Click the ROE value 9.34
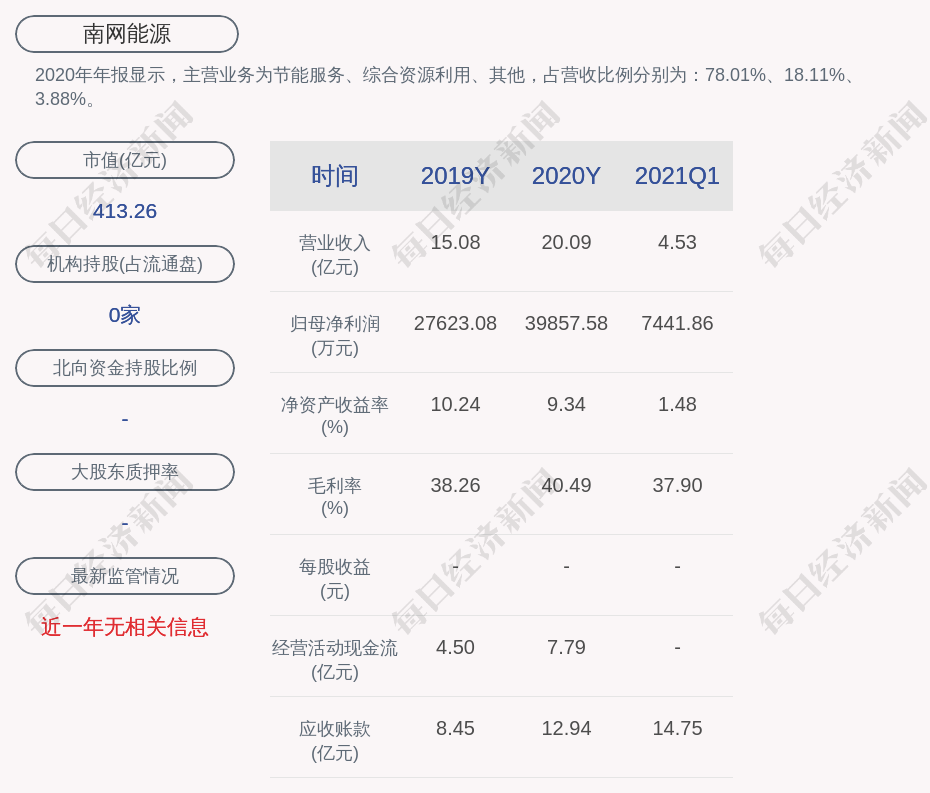Viewport: 930px width, 793px height. 566,405
